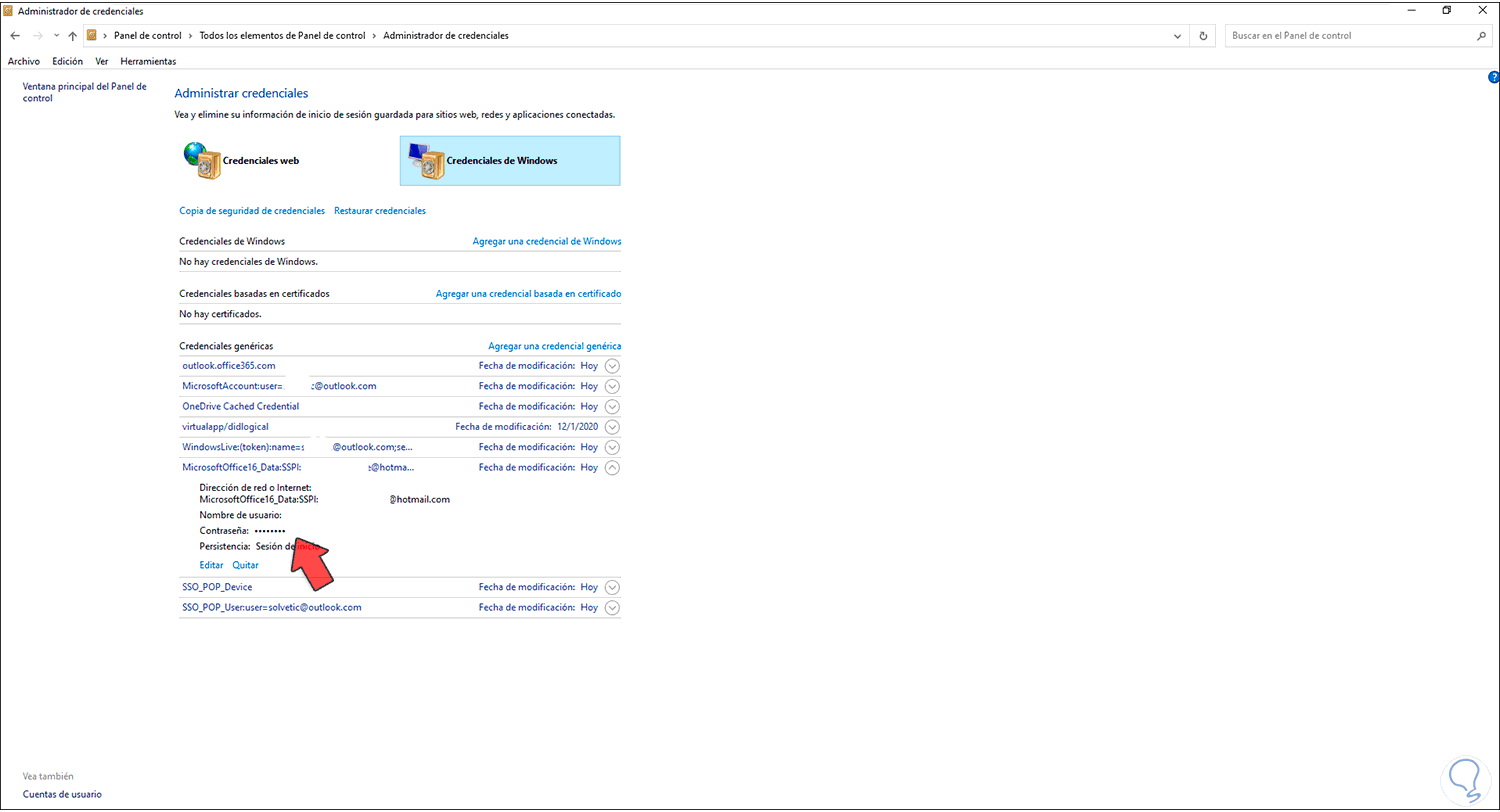Restore the window size

tap(1446, 11)
